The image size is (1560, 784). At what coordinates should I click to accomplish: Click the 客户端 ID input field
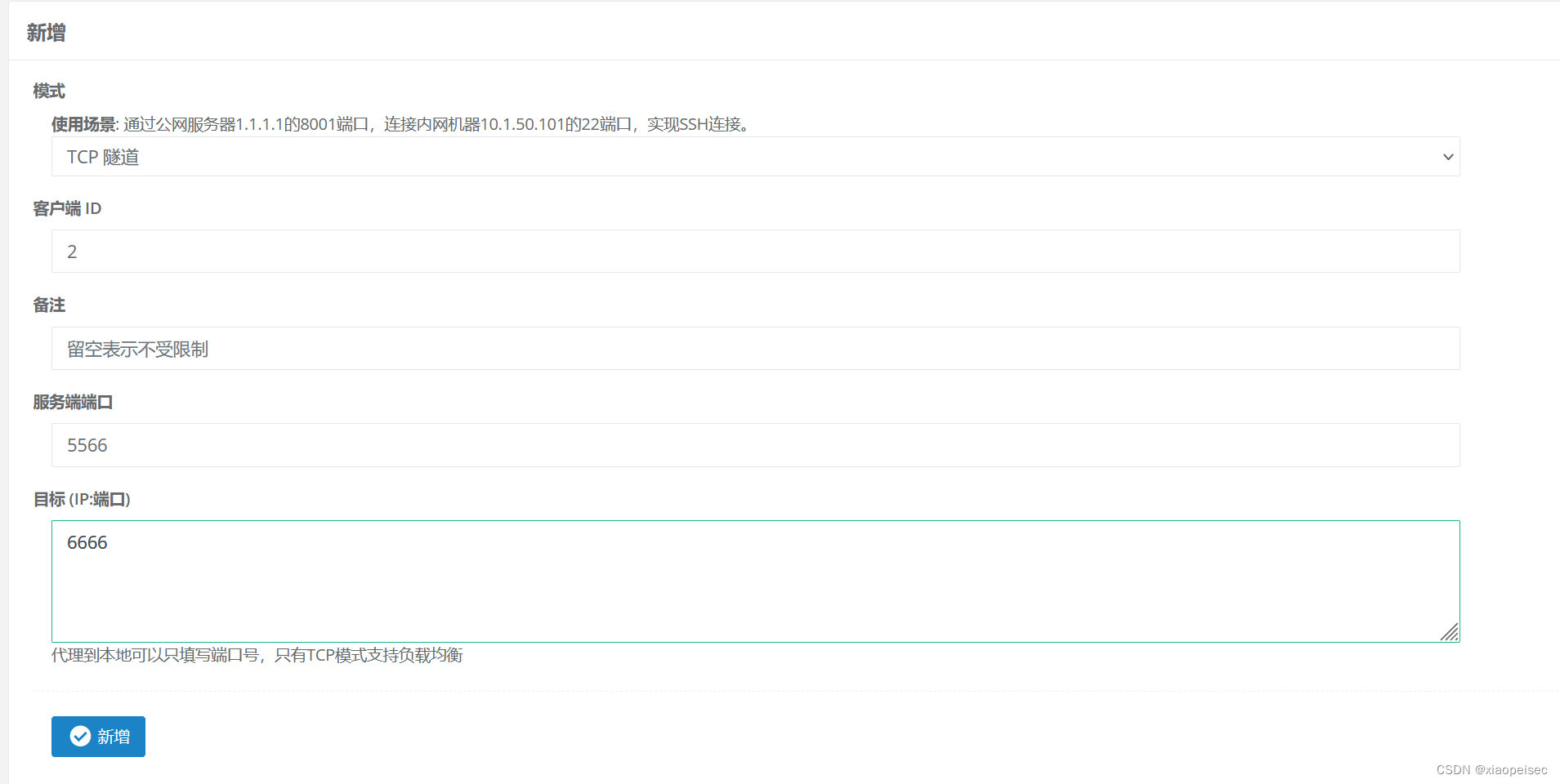point(755,252)
